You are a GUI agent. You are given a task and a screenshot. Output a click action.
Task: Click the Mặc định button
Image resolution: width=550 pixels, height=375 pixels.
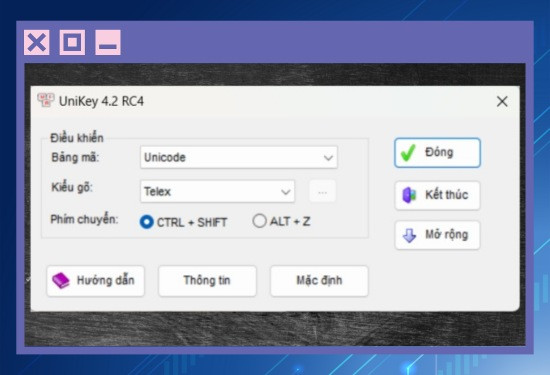pyautogui.click(x=319, y=281)
